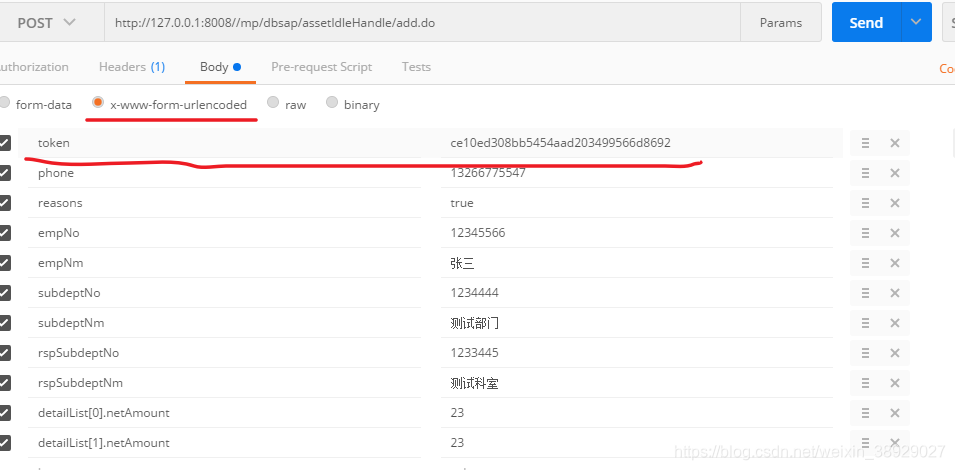This screenshot has height=470, width=955.
Task: Click the rspSubdeptNm row menu icon
Action: pyautogui.click(x=865, y=383)
